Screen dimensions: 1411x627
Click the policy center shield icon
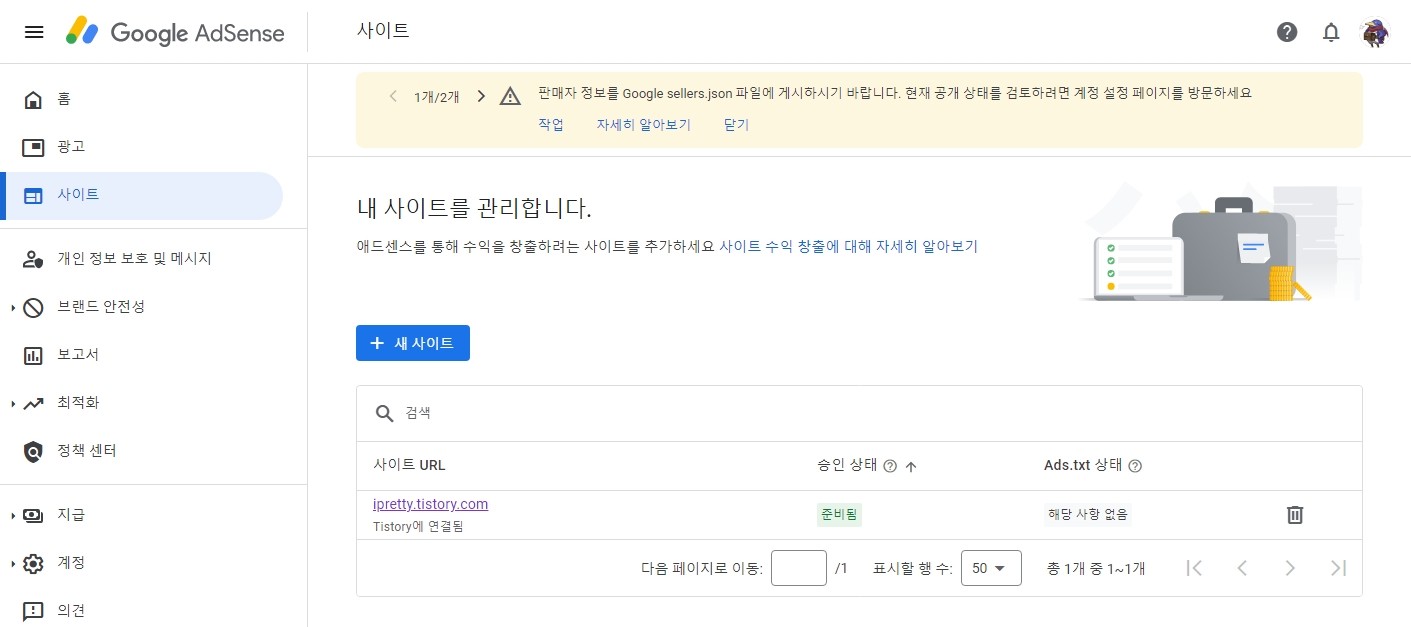33,452
